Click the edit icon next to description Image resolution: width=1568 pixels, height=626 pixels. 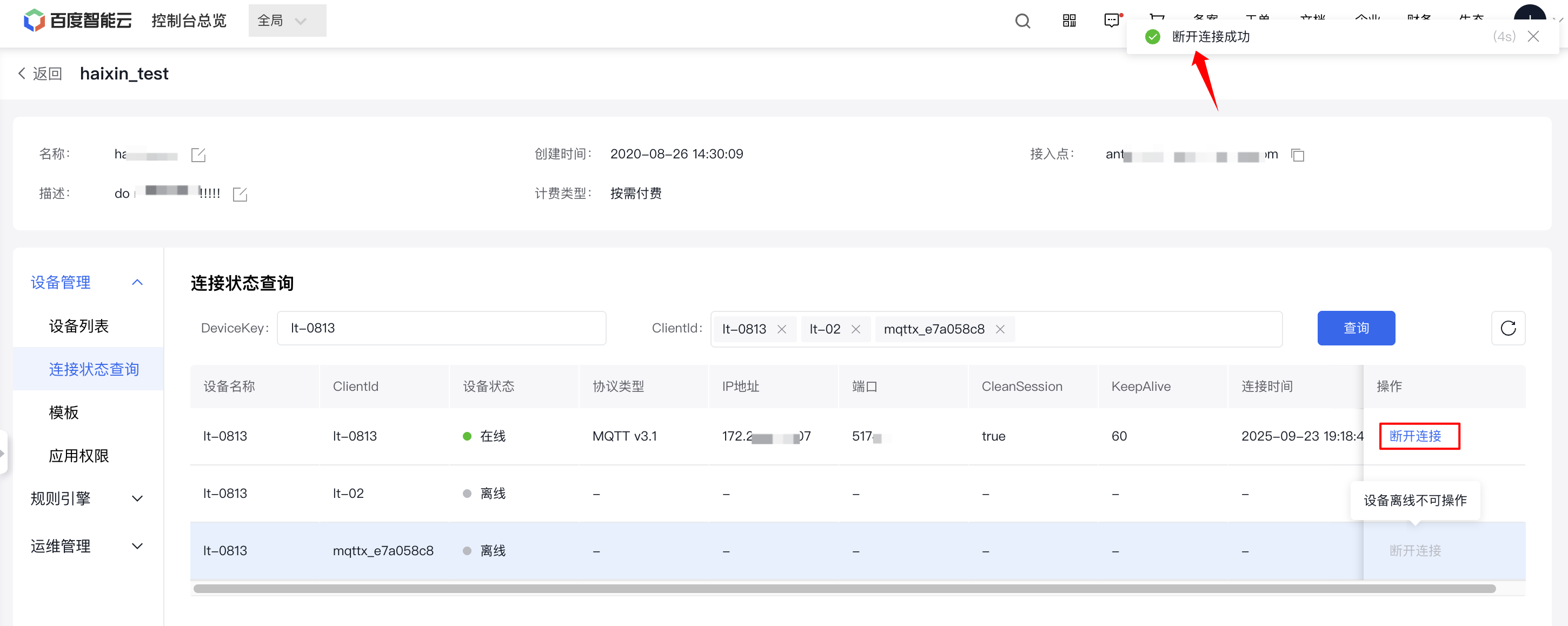240,195
